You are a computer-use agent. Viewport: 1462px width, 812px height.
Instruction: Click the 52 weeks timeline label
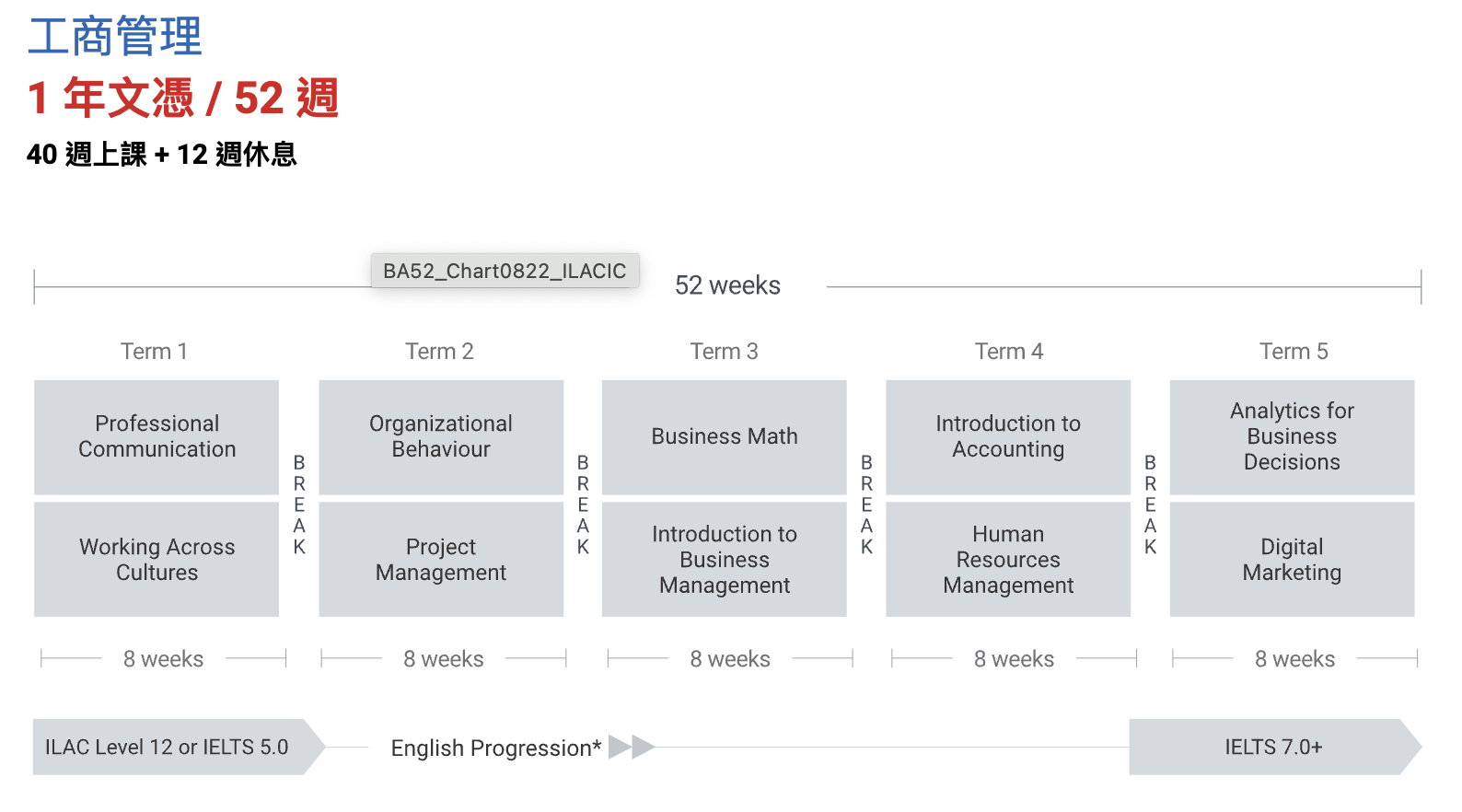(727, 285)
